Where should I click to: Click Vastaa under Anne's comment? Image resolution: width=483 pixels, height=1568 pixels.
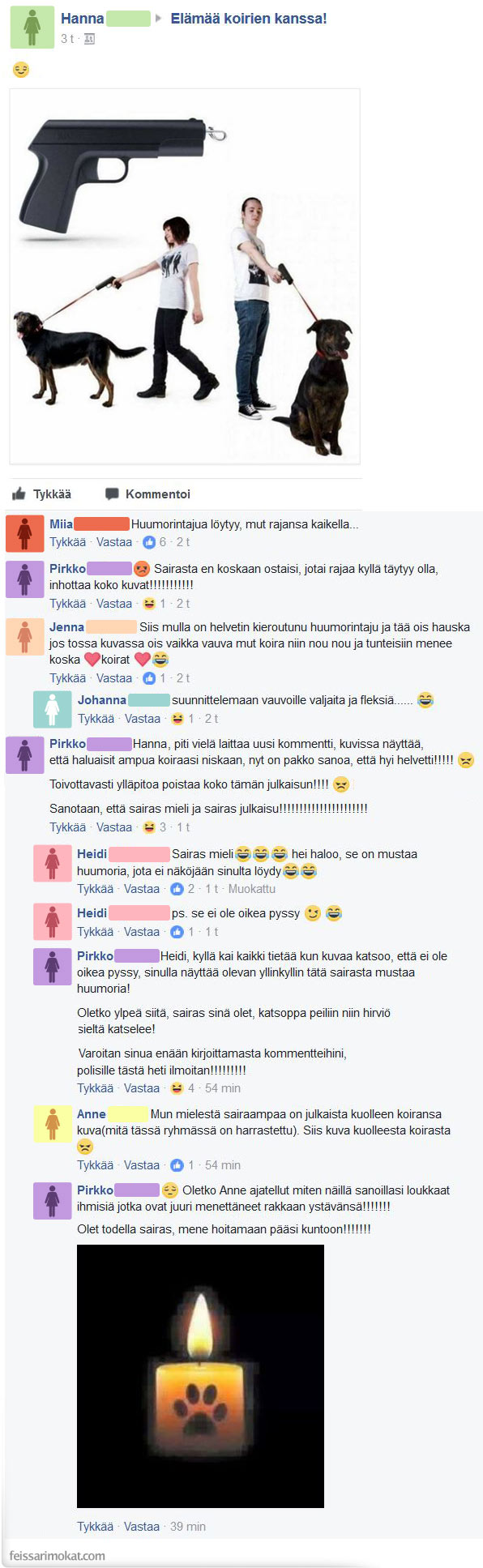coord(142,1165)
